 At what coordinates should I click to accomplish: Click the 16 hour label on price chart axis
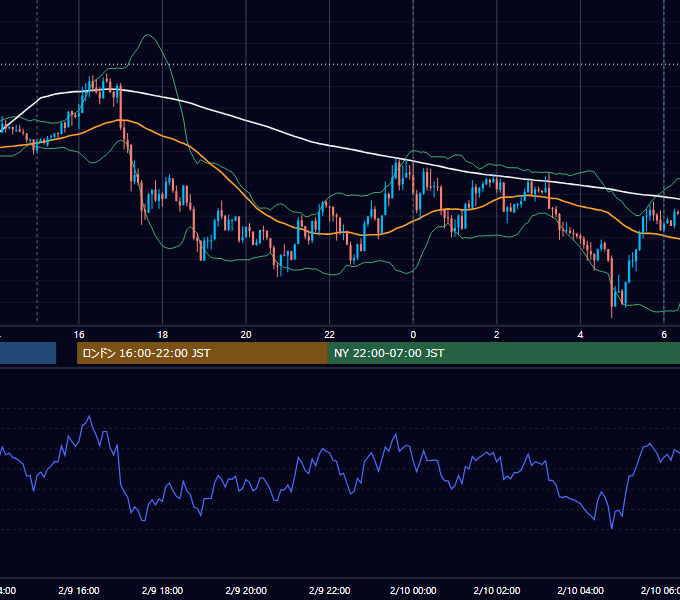click(x=79, y=335)
